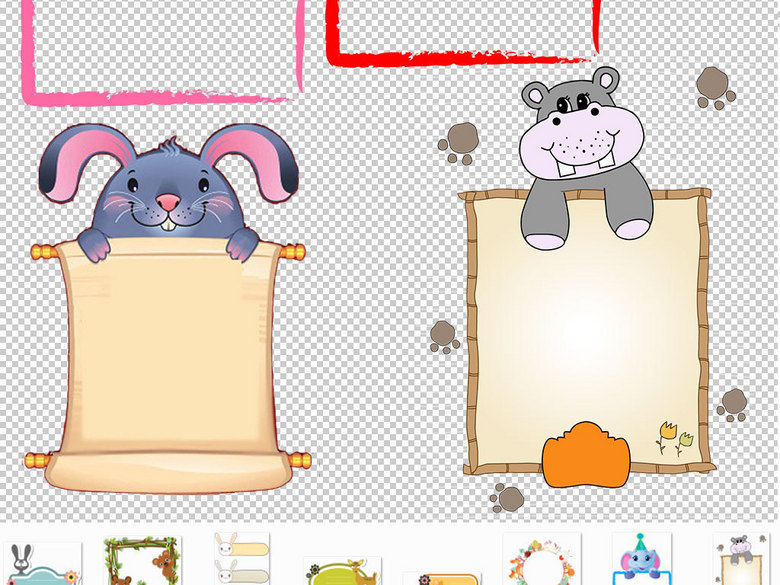Click the paw print left of hippo
The width and height of the screenshot is (780, 585).
(459, 142)
